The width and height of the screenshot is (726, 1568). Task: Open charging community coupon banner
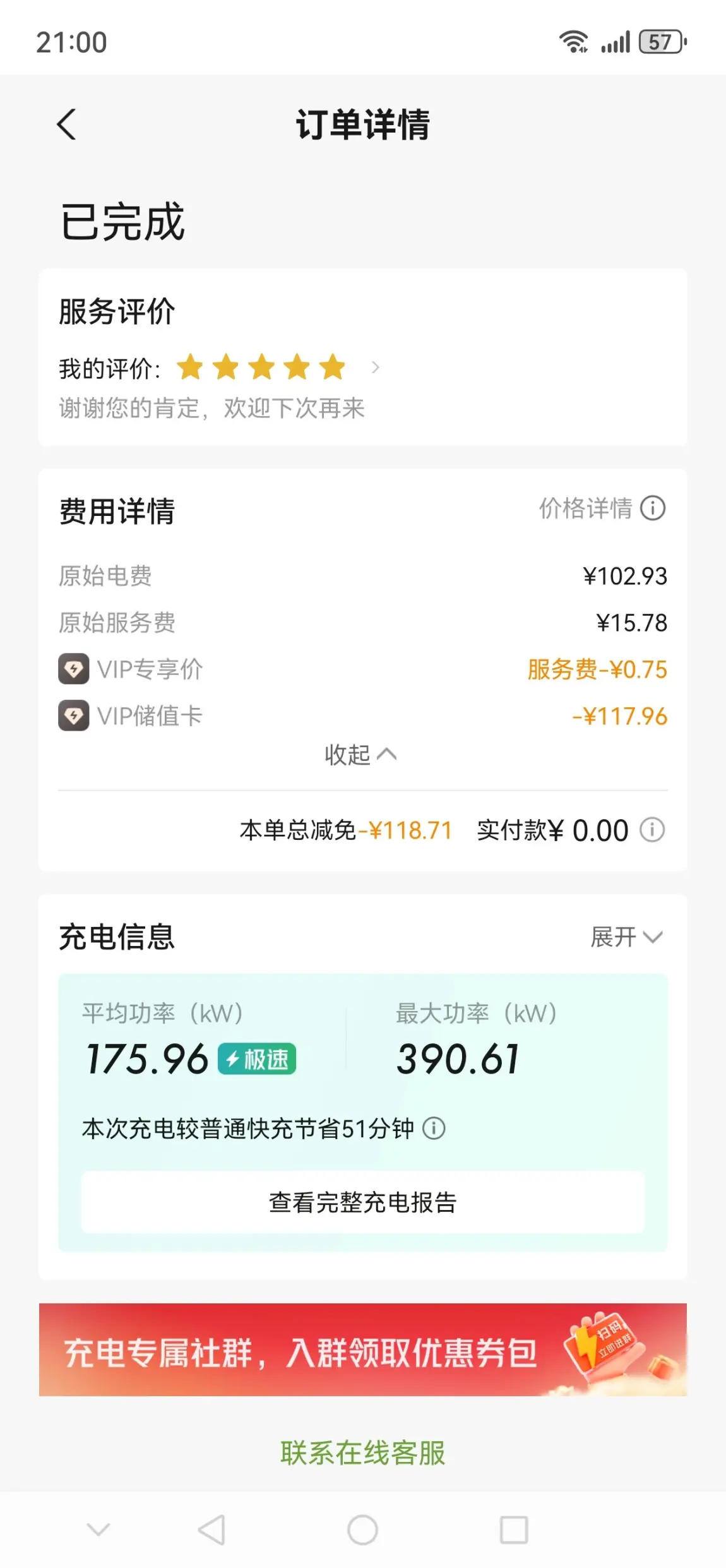[363, 1349]
